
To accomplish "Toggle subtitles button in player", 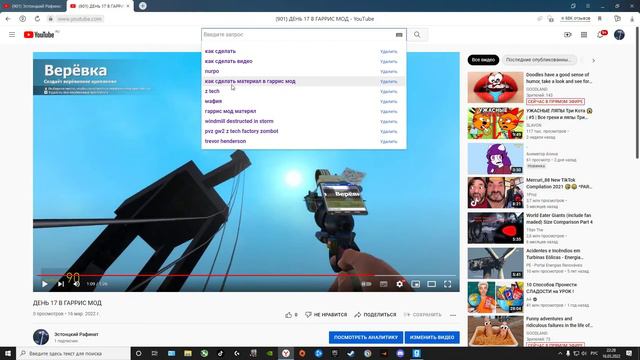I will click(x=383, y=284).
